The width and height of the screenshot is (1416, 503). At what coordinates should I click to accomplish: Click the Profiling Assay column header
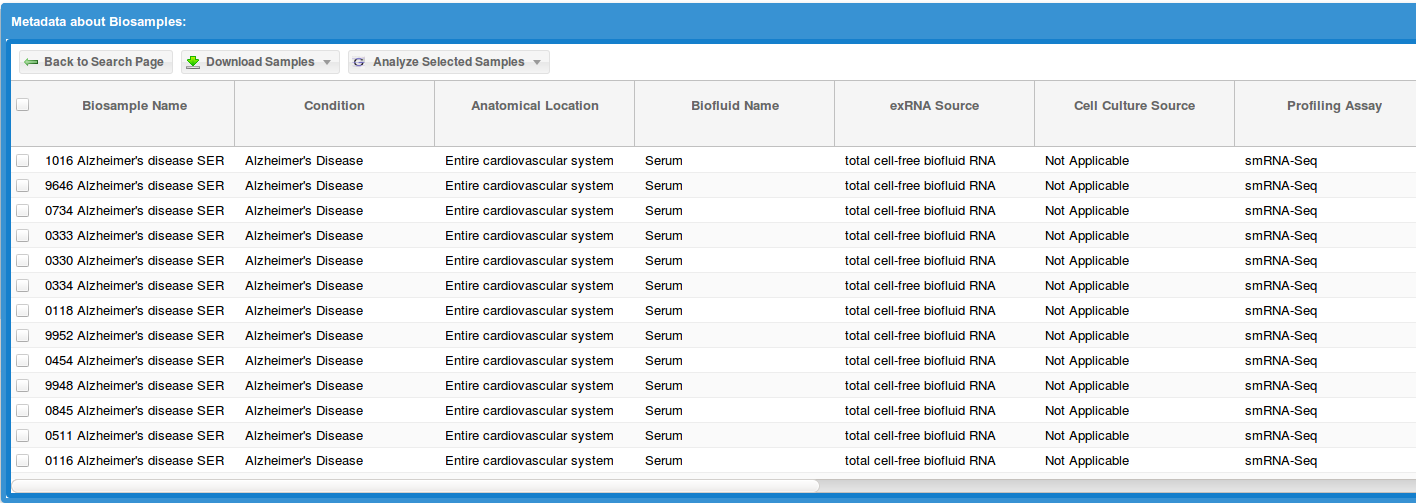tap(1334, 106)
